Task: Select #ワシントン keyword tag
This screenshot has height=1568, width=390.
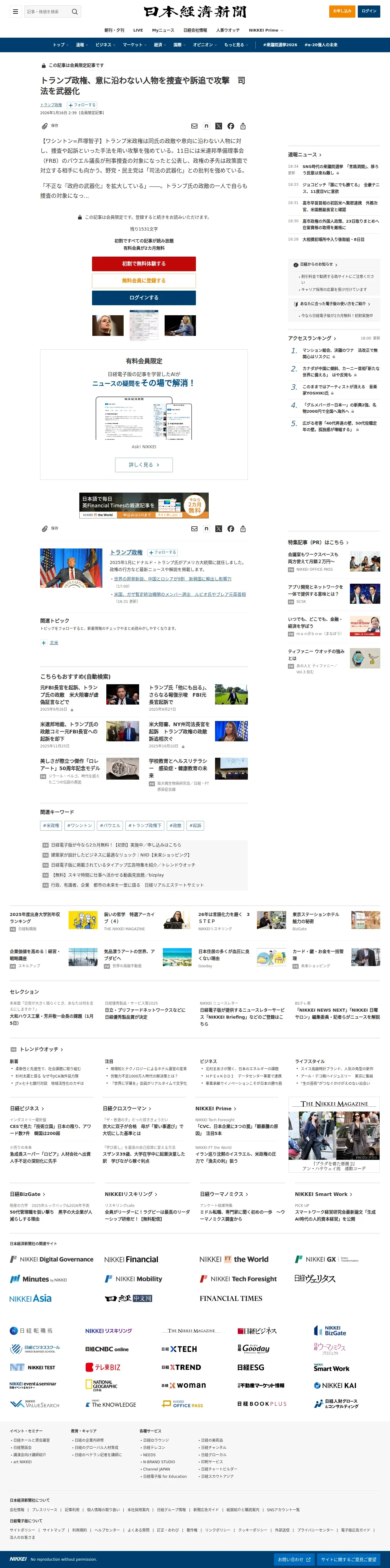Action: tap(80, 825)
